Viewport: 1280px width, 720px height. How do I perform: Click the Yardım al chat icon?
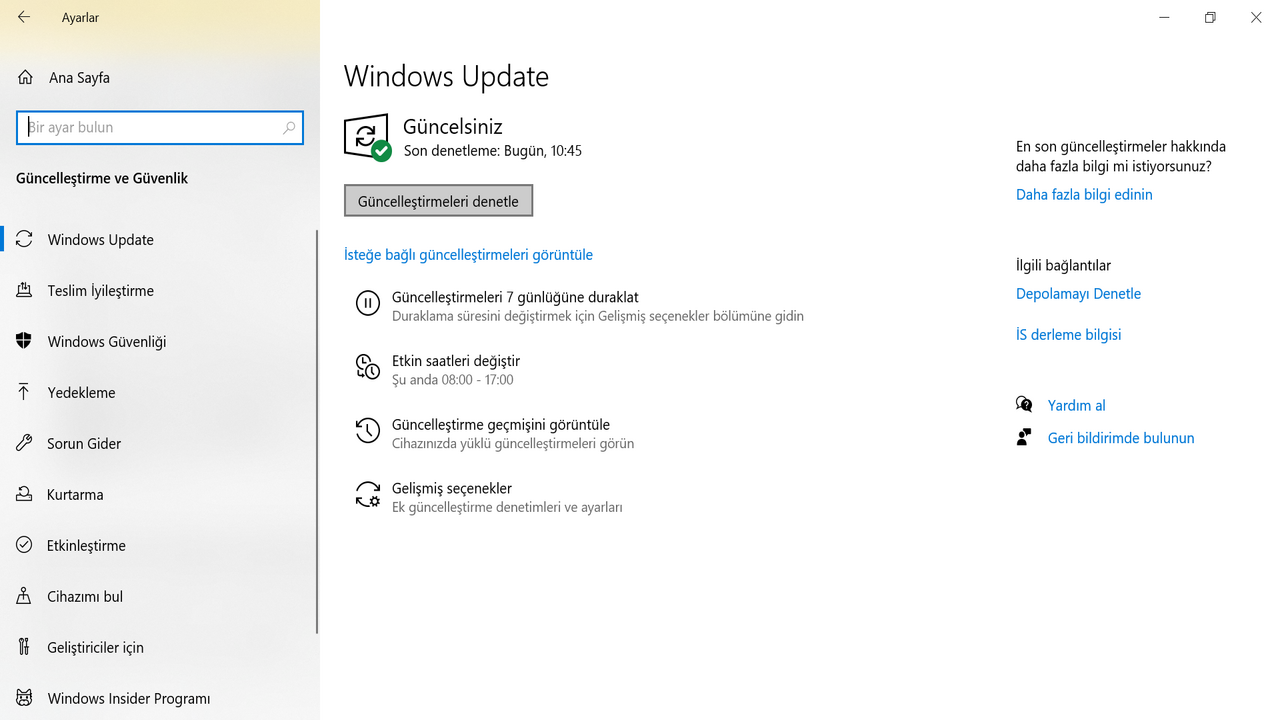click(x=1024, y=404)
